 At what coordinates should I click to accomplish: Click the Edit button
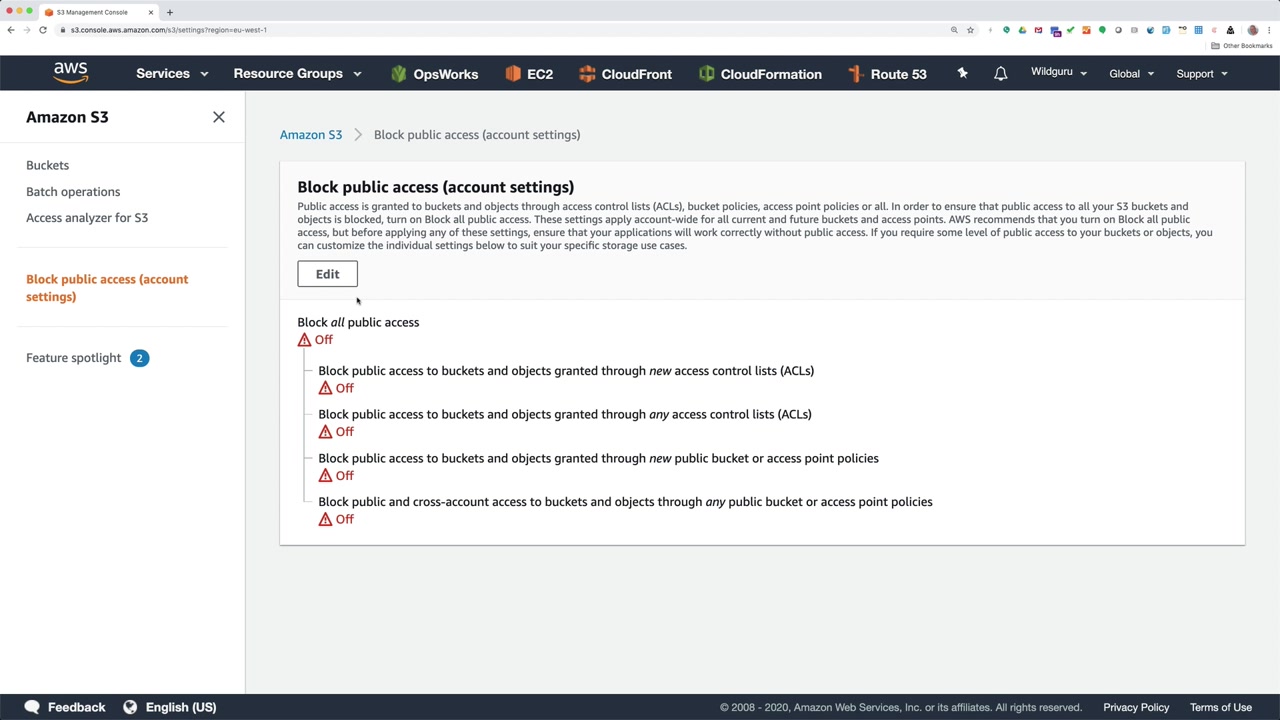pos(327,274)
